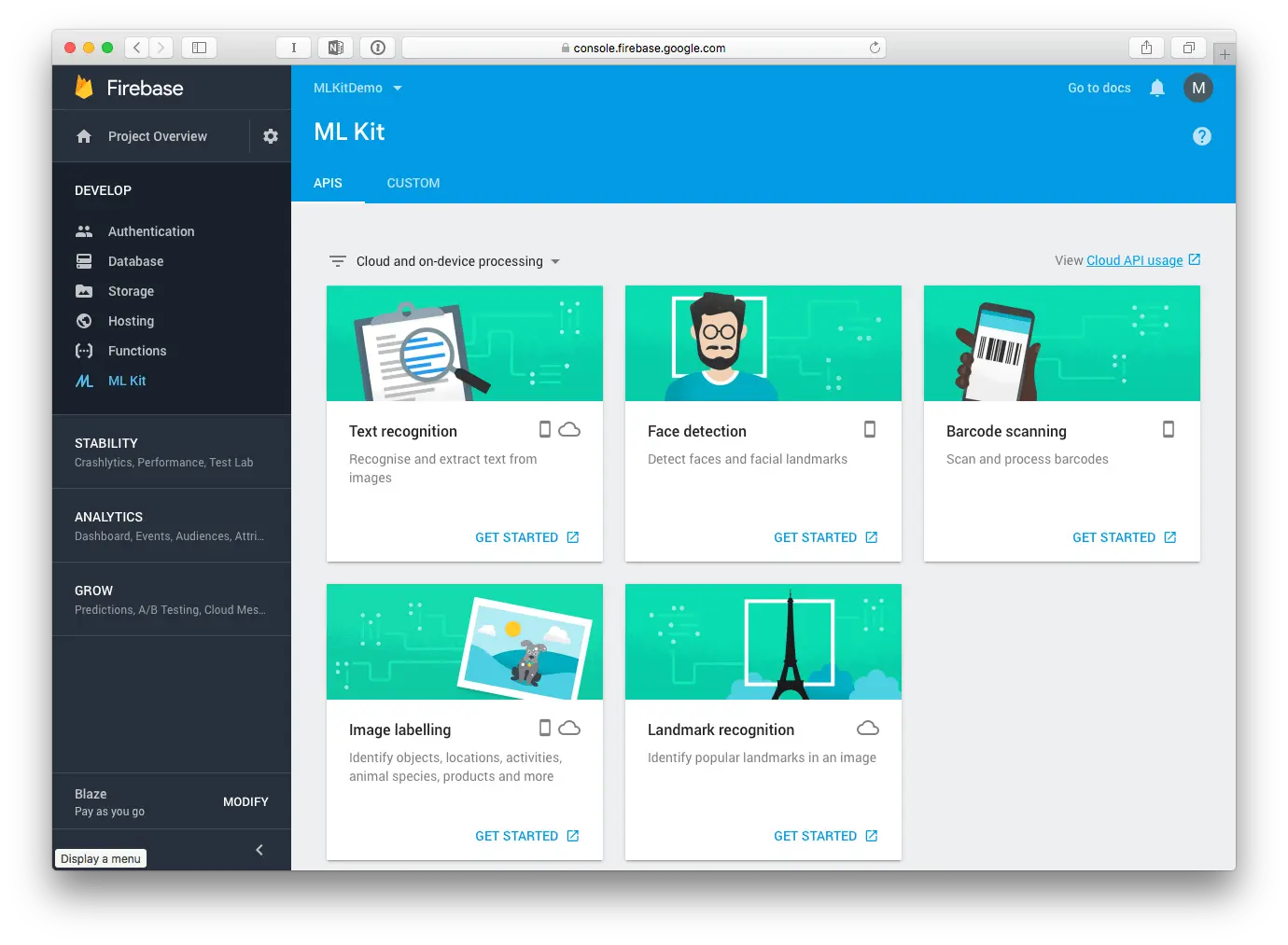Click the Image labelling card image
The image size is (1288, 945).
[465, 642]
